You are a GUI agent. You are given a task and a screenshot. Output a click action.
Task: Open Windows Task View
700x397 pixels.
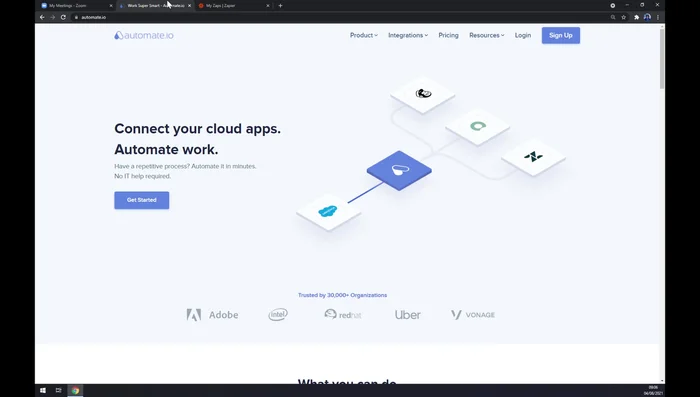tap(58, 390)
